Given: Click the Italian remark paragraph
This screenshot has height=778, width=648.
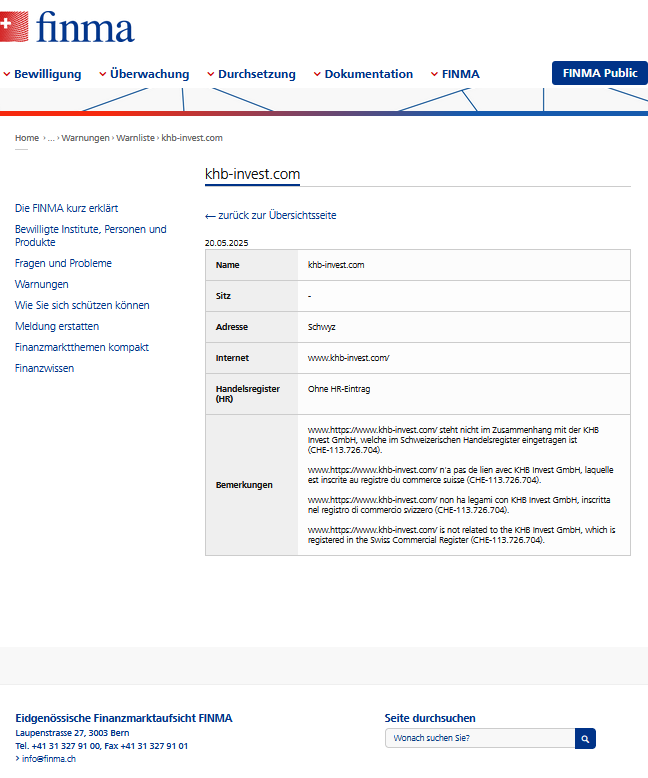Looking at the screenshot, I should [x=459, y=505].
